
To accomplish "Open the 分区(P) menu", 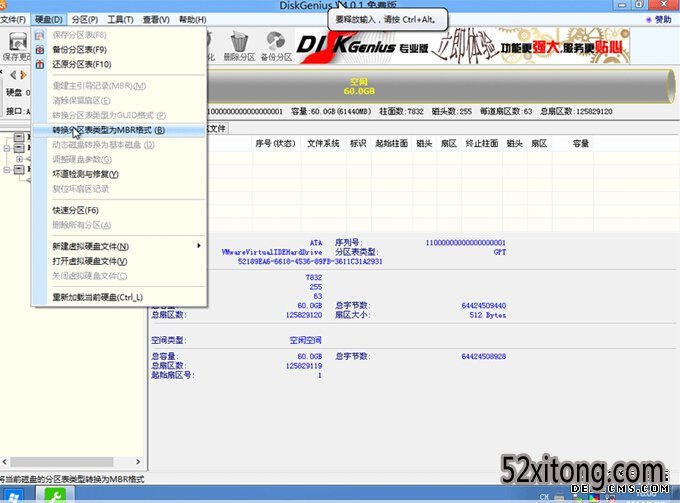I will [x=85, y=20].
